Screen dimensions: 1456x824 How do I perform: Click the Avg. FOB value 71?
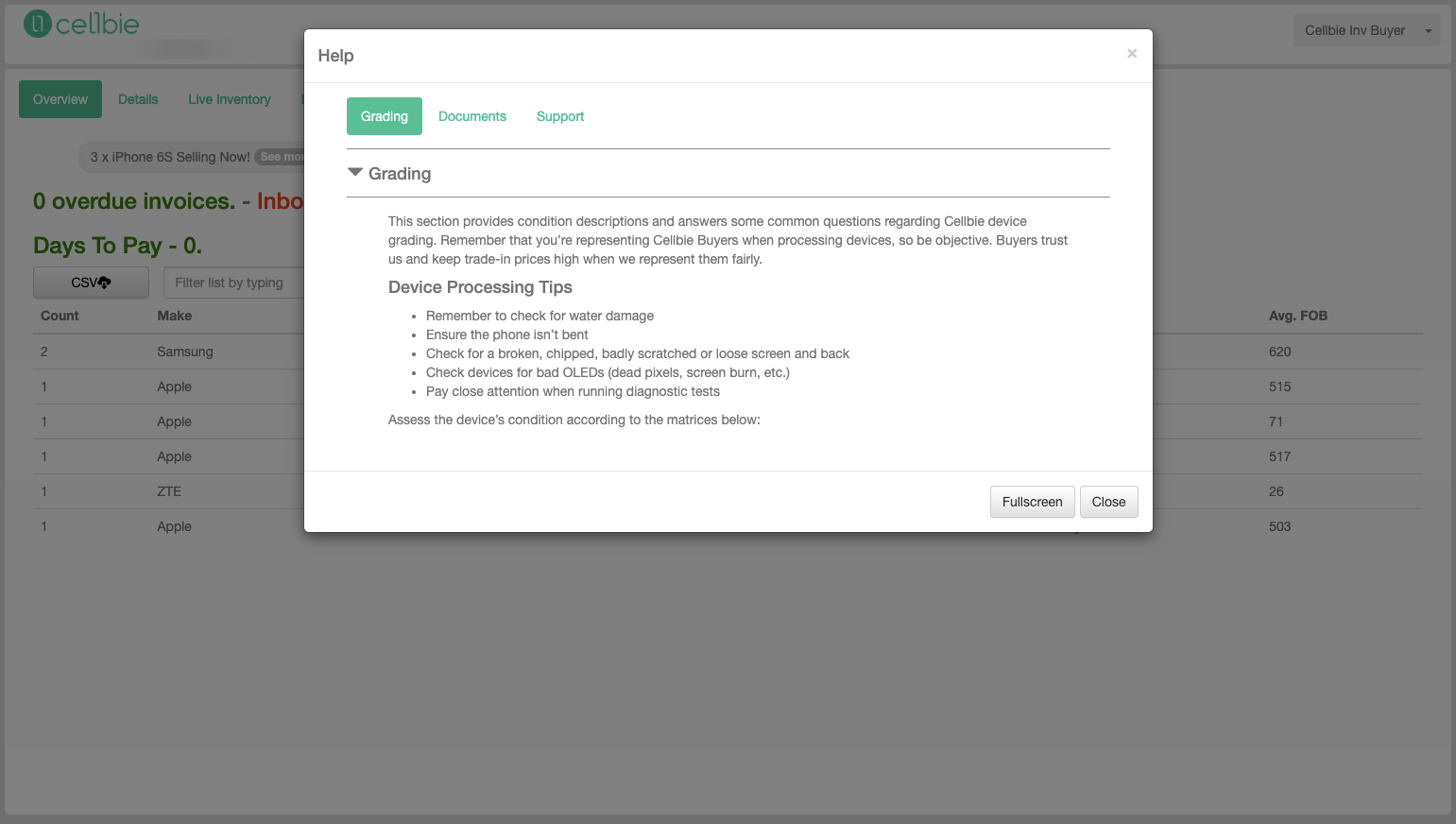click(x=1276, y=421)
